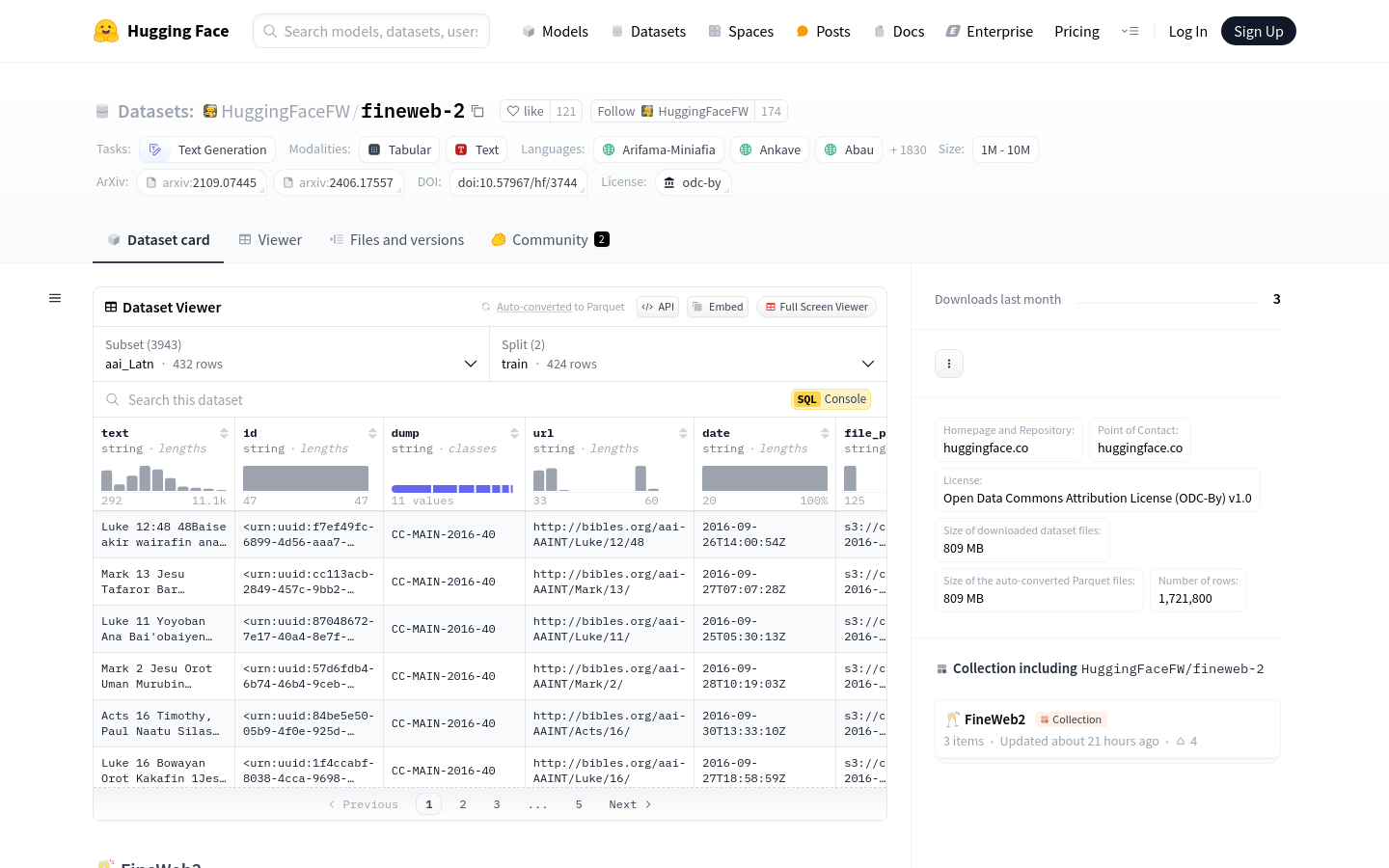Image resolution: width=1389 pixels, height=868 pixels.
Task: Click the dump classes distribution bar
Action: pos(452,489)
